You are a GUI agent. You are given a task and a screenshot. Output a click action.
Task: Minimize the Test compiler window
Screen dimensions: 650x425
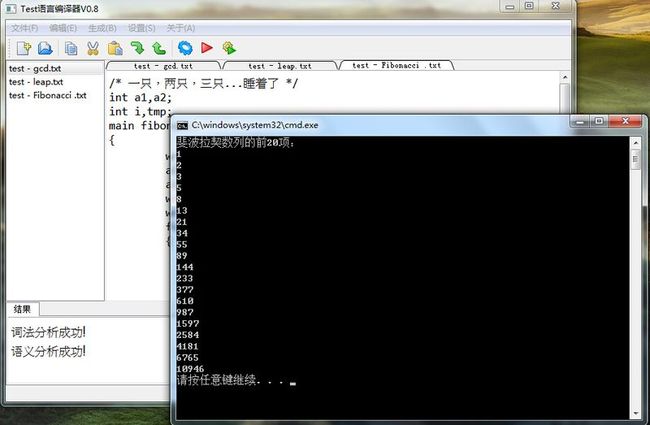510,6
